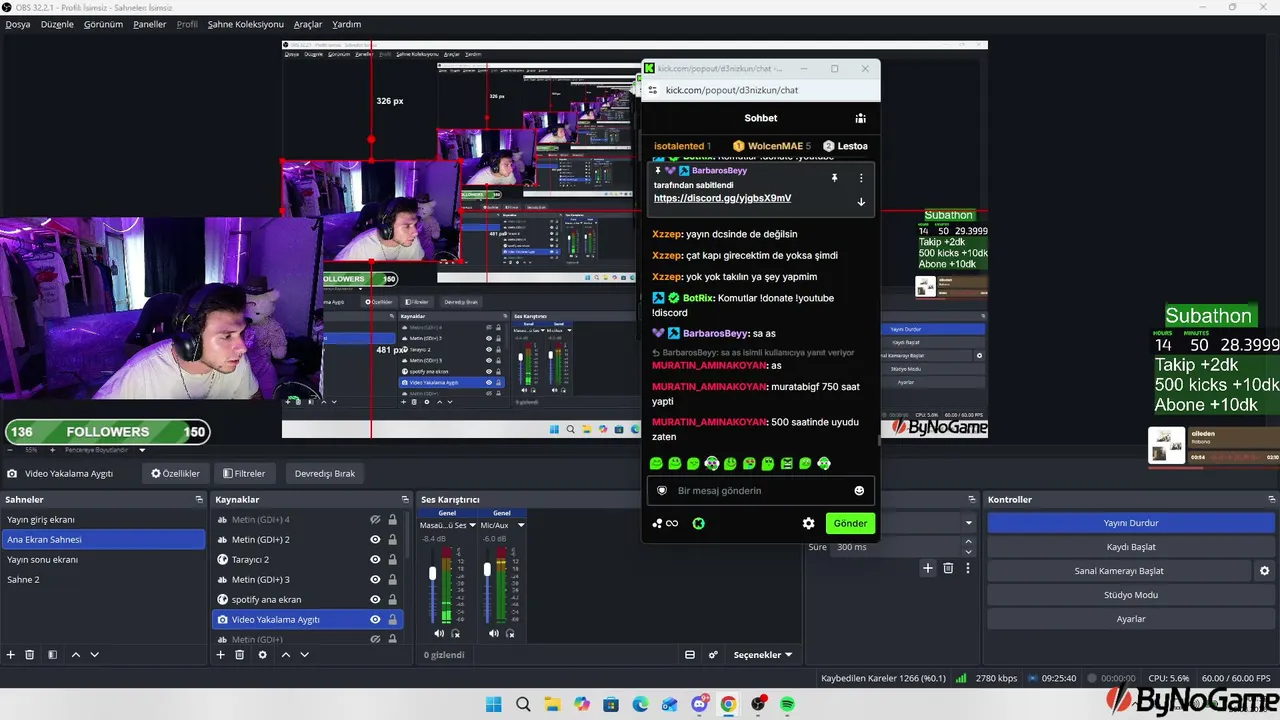Collapse pinned message with down arrow

(x=861, y=202)
